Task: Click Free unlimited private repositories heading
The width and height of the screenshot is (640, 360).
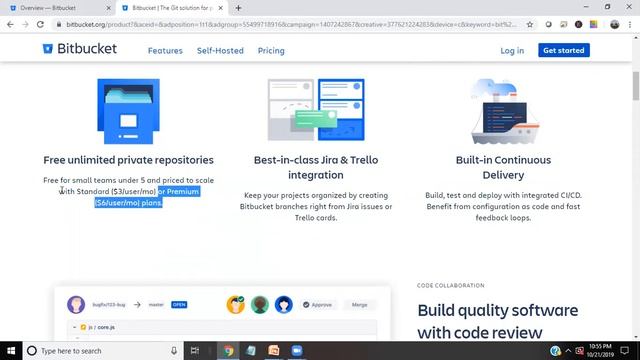Action: coord(129,160)
